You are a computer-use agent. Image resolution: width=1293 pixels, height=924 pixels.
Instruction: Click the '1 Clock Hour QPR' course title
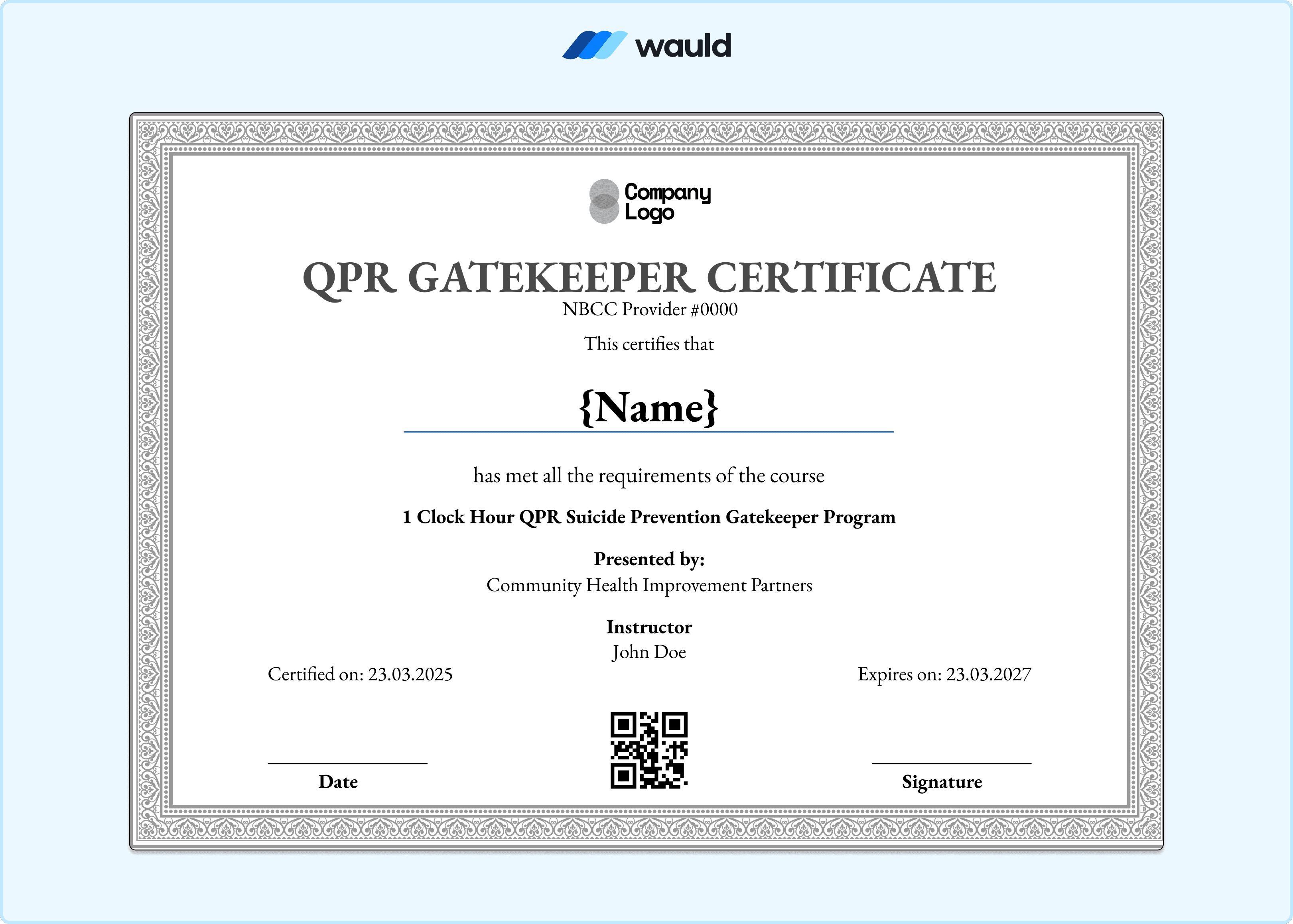pos(649,517)
